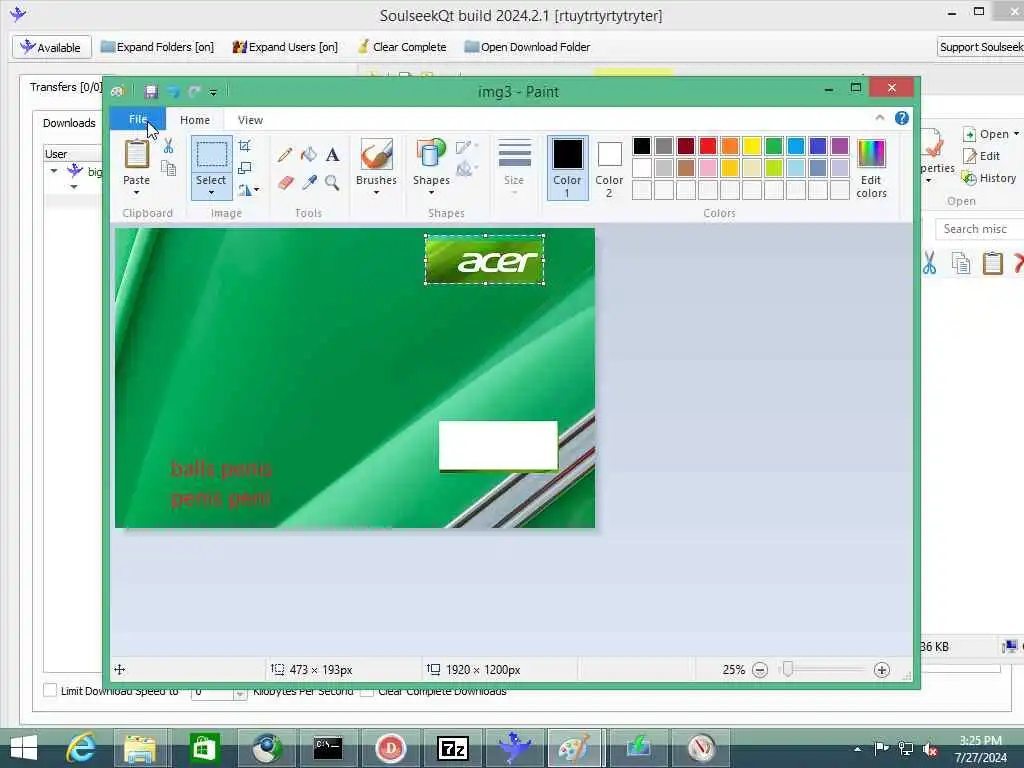
Task: Toggle Expand Folders [on] in Soulseek
Action: point(157,47)
